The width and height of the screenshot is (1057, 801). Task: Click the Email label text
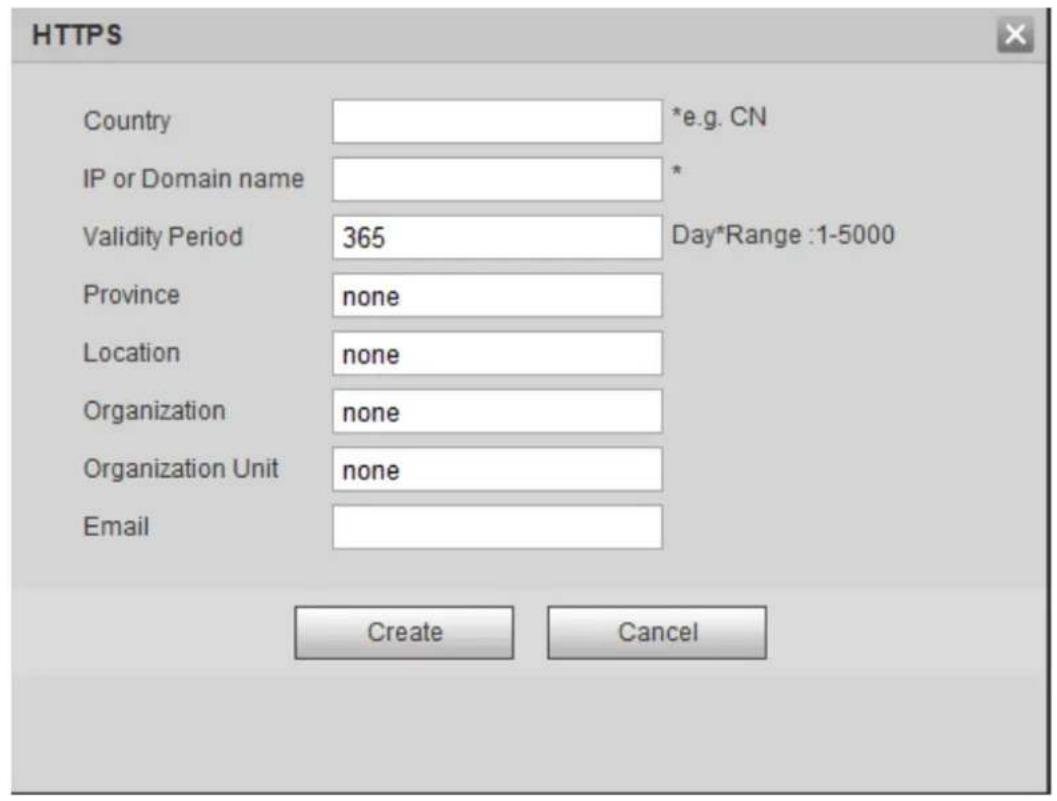coord(116,527)
